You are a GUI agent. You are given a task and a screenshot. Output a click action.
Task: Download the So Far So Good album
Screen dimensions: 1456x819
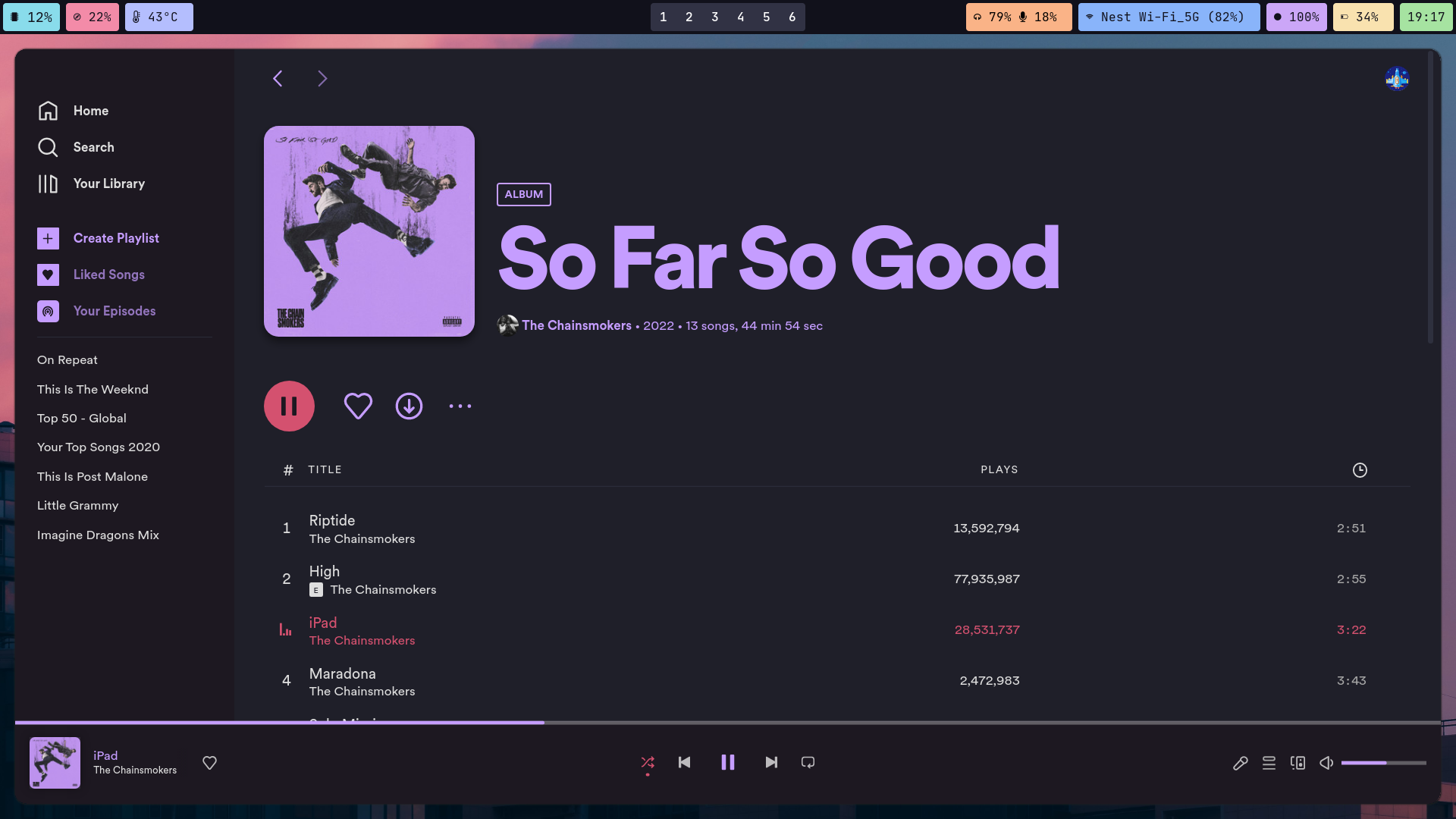(409, 406)
